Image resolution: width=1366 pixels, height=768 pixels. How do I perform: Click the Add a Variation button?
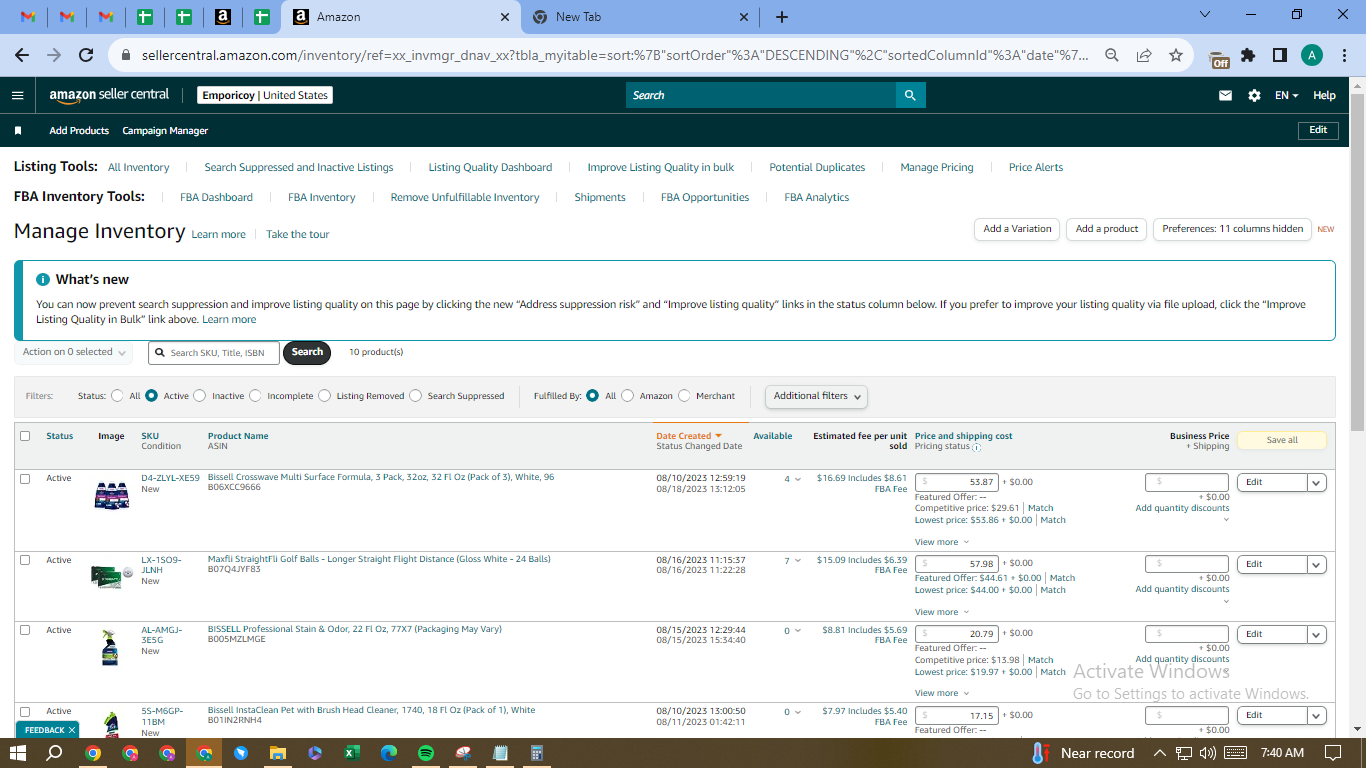tap(1017, 229)
